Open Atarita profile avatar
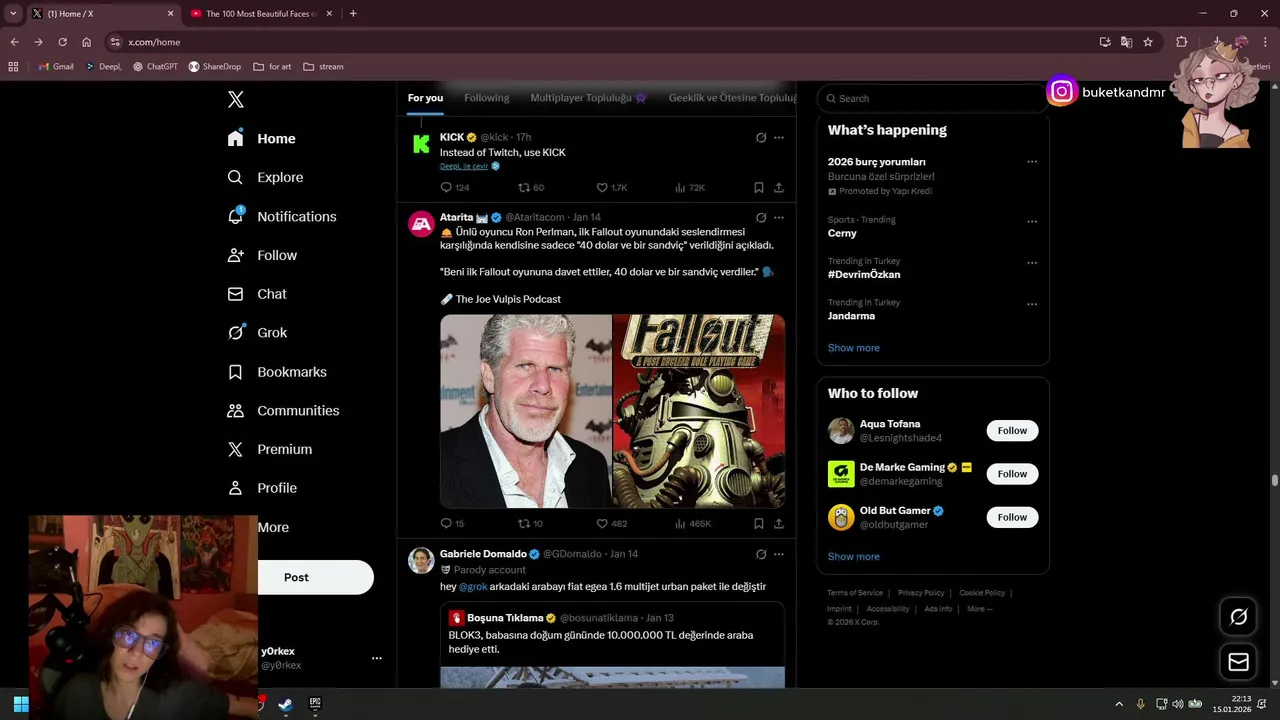 421,224
